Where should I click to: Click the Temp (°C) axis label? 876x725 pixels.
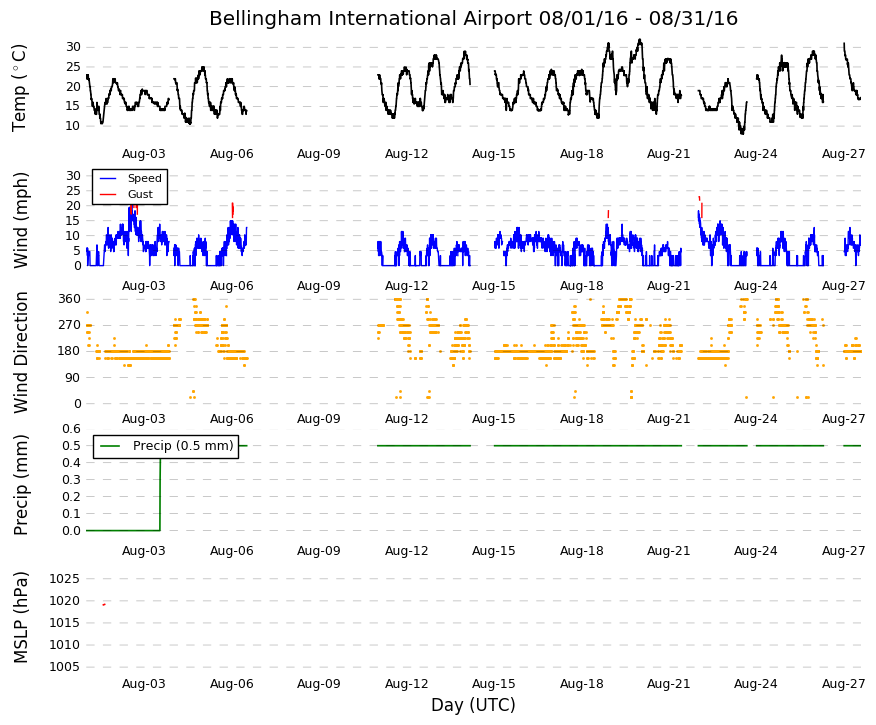click(20, 88)
